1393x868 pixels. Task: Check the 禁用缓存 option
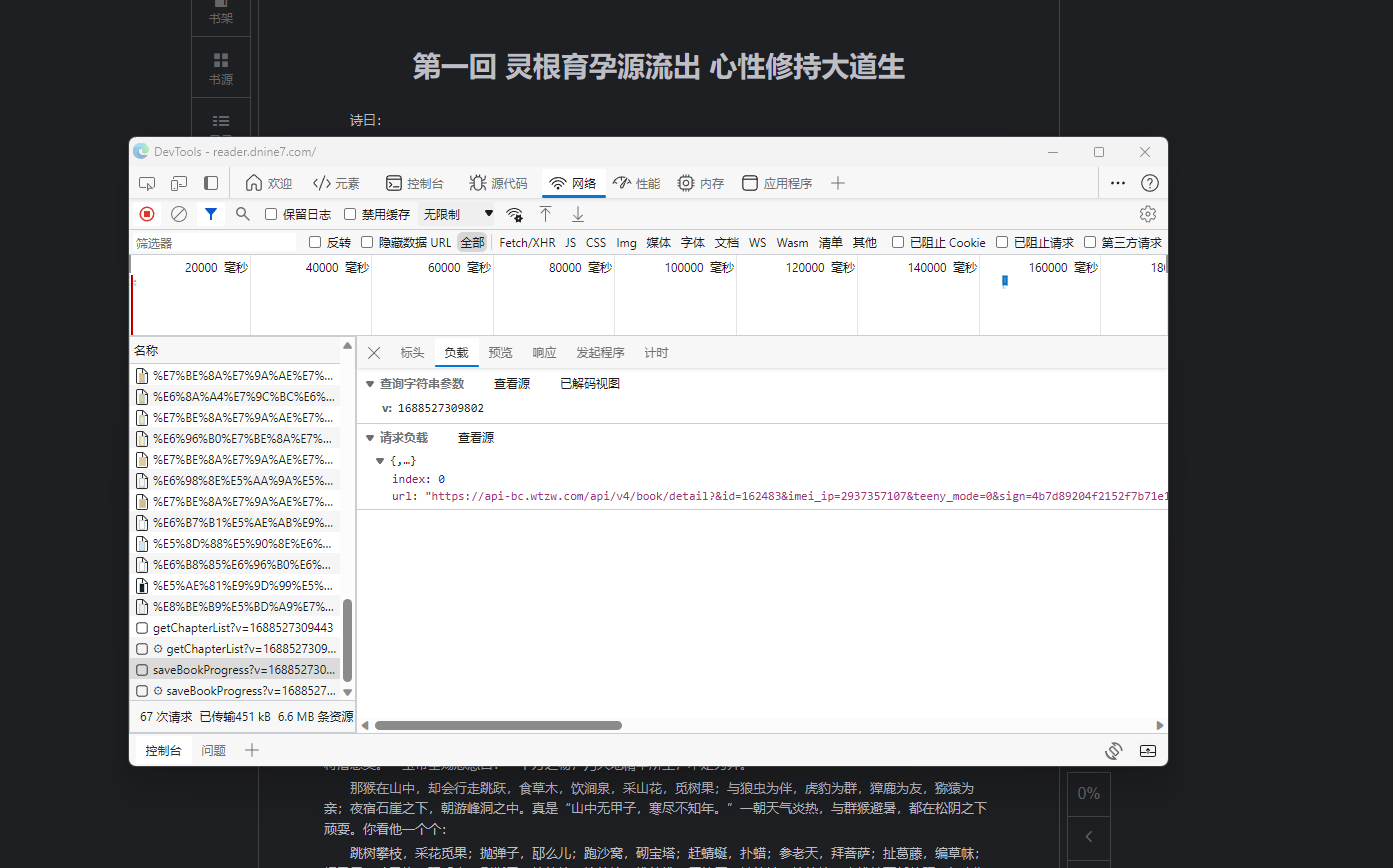[x=349, y=213]
